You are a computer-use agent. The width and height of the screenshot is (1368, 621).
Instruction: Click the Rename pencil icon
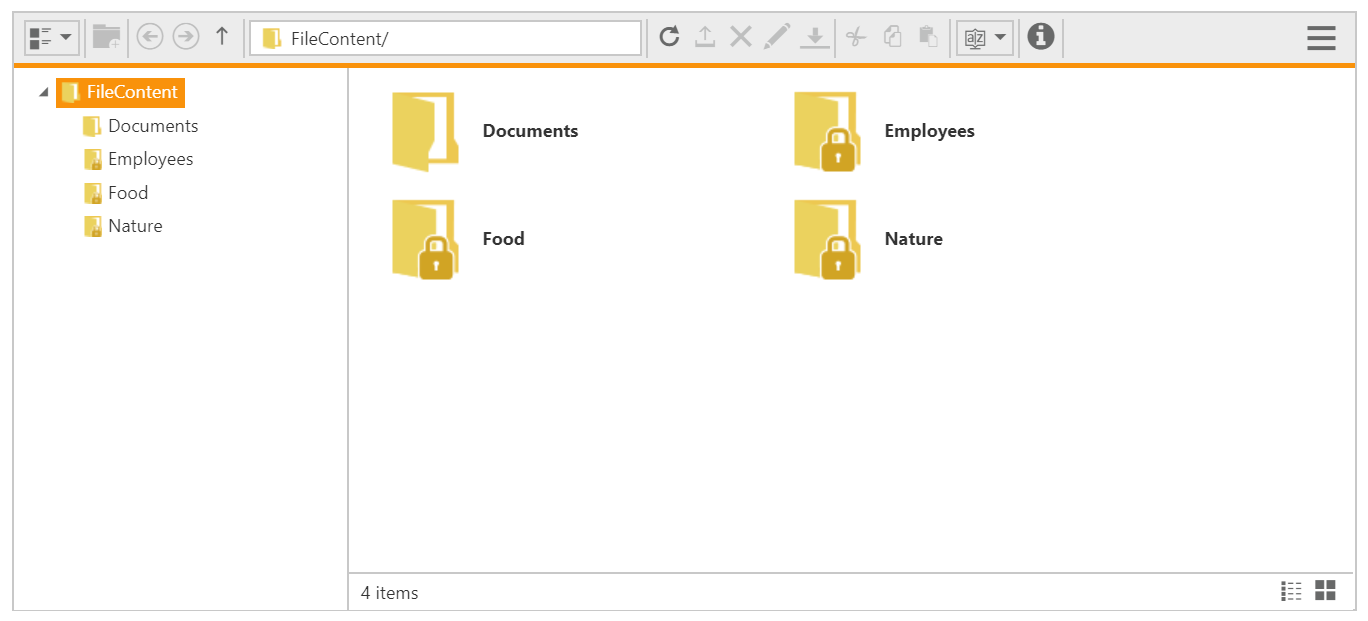(777, 36)
